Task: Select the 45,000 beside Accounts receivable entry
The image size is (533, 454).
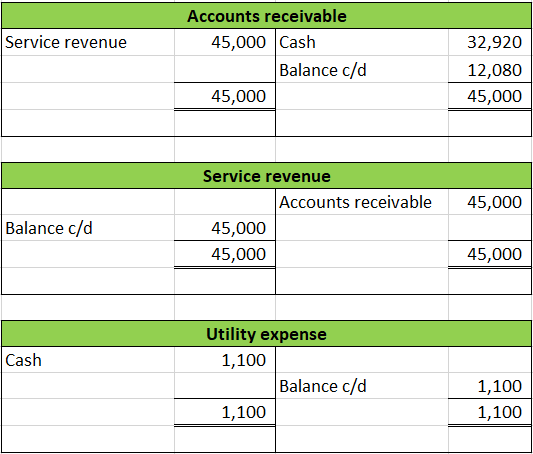Action: tap(494, 202)
